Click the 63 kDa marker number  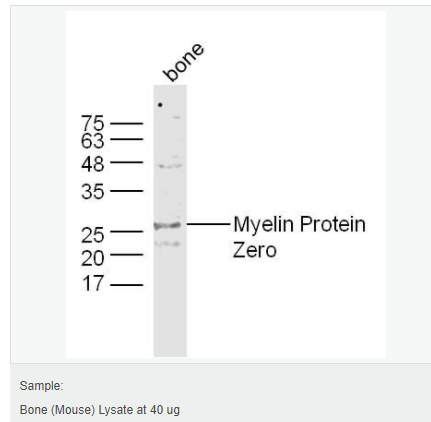tap(93, 141)
